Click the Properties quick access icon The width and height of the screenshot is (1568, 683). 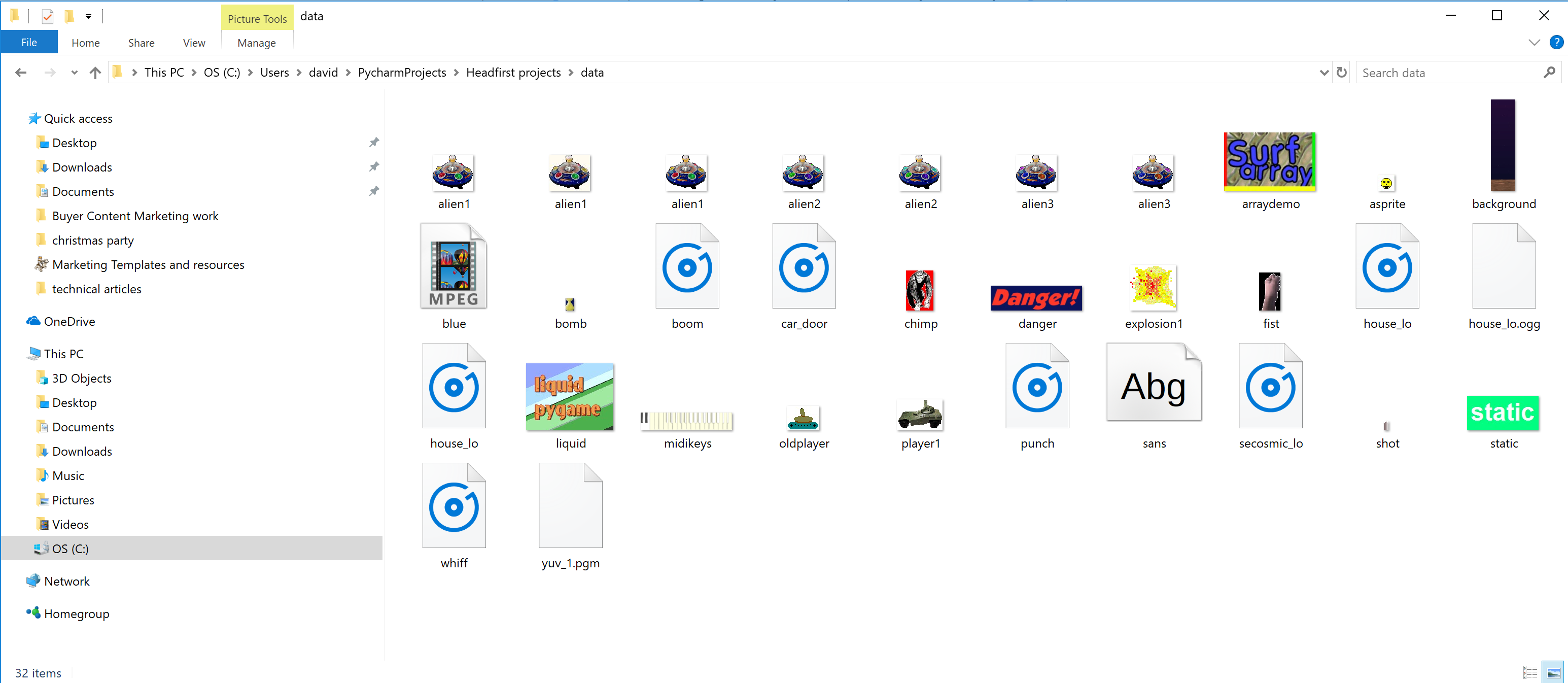[48, 16]
